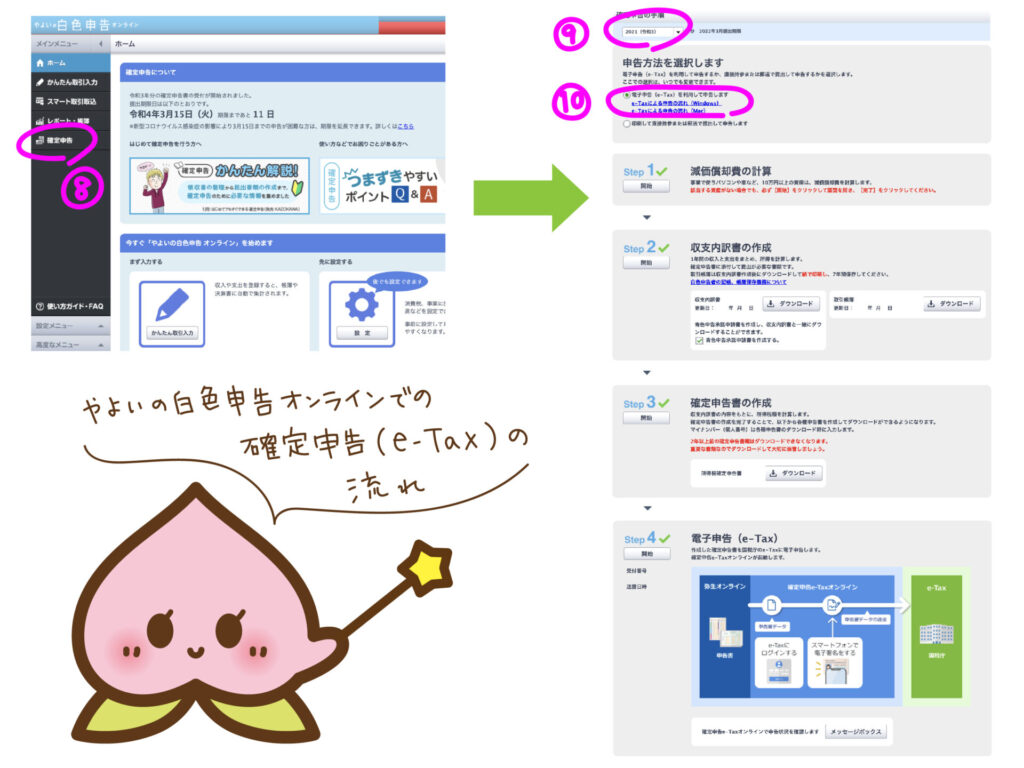Click the Step 1 開始 button
Image resolution: width=1024 pixels, height=768 pixels.
646,186
